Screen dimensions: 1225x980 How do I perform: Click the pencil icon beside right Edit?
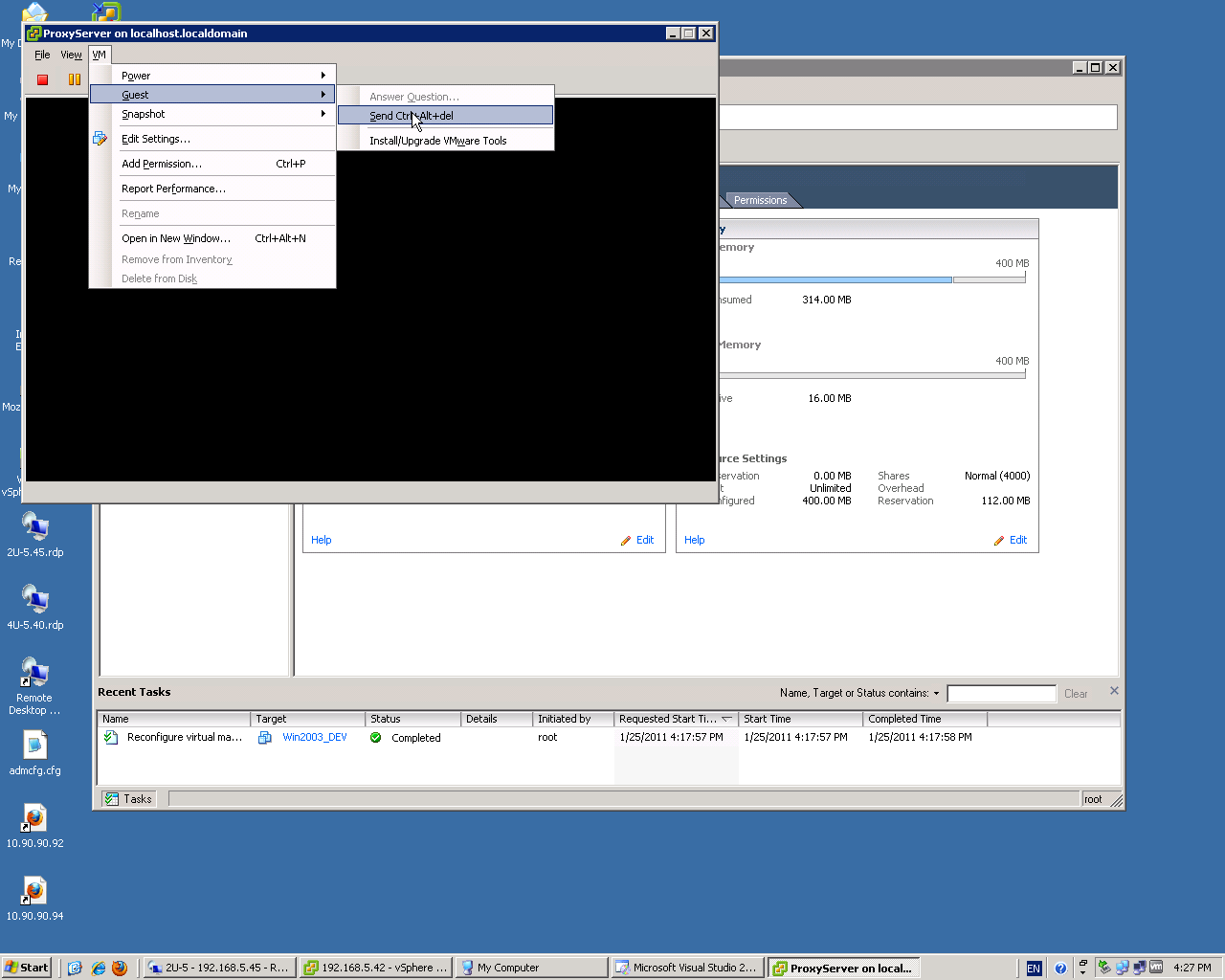coord(999,541)
